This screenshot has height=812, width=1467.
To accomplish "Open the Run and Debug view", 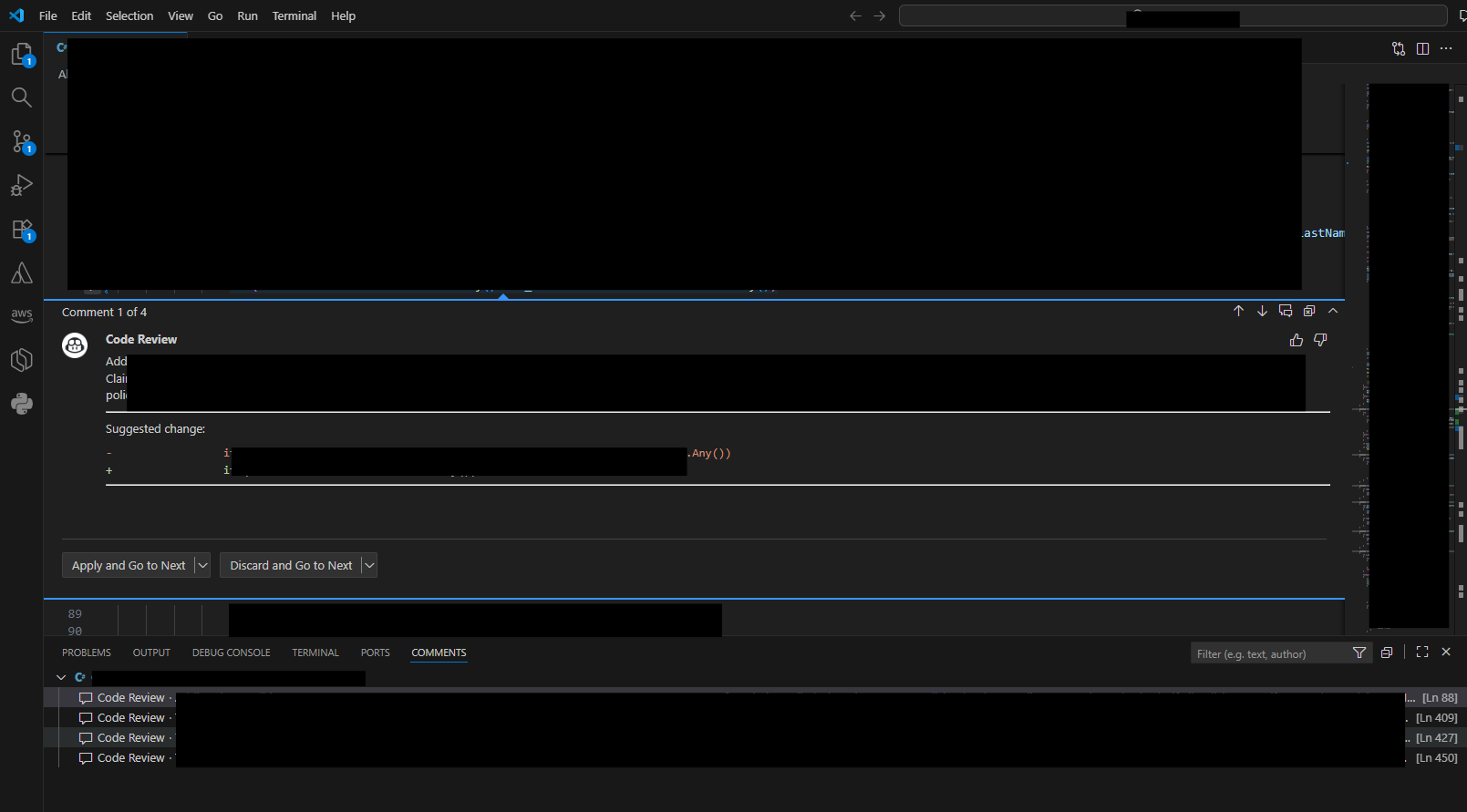I will tap(22, 185).
